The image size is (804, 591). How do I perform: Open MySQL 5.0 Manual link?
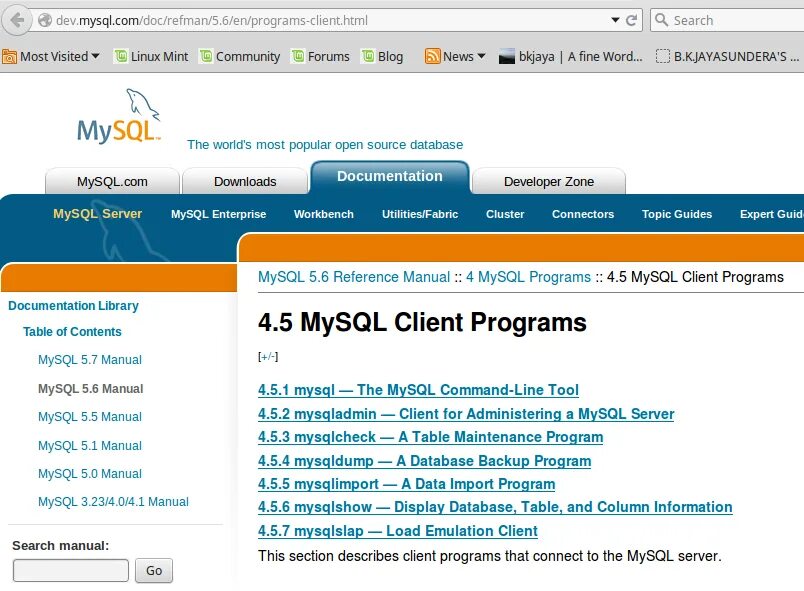pyautogui.click(x=90, y=474)
